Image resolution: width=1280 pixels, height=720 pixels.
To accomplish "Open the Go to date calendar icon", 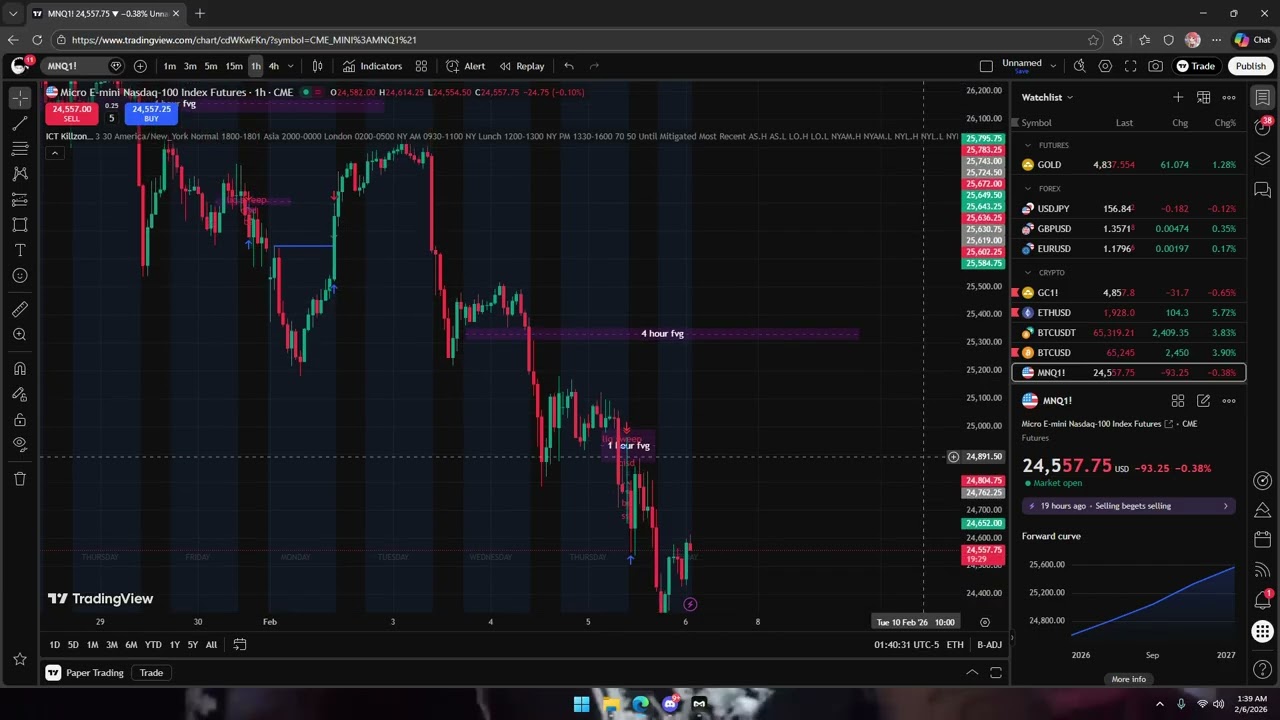I will pyautogui.click(x=240, y=645).
